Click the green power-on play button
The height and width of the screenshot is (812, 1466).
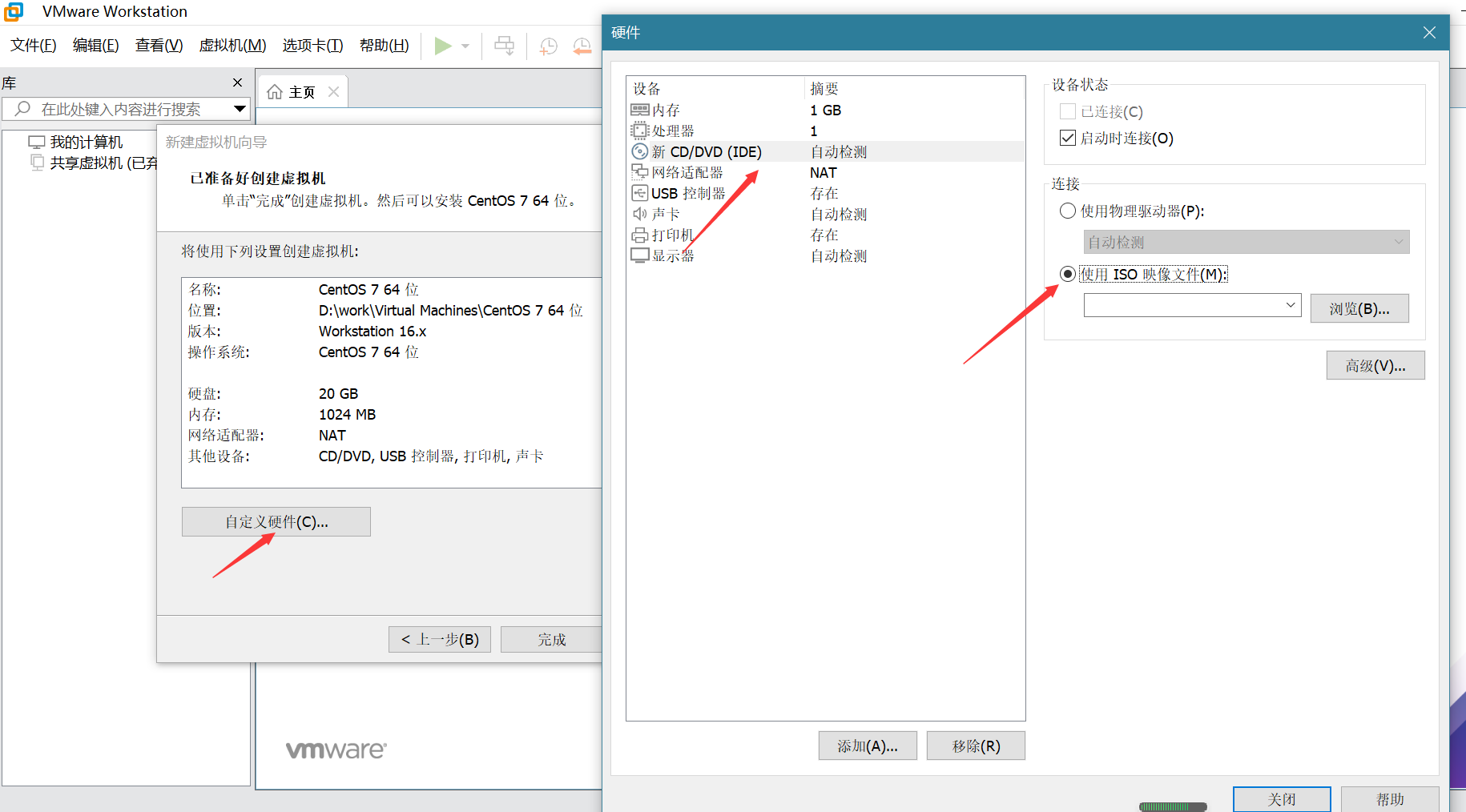[442, 46]
